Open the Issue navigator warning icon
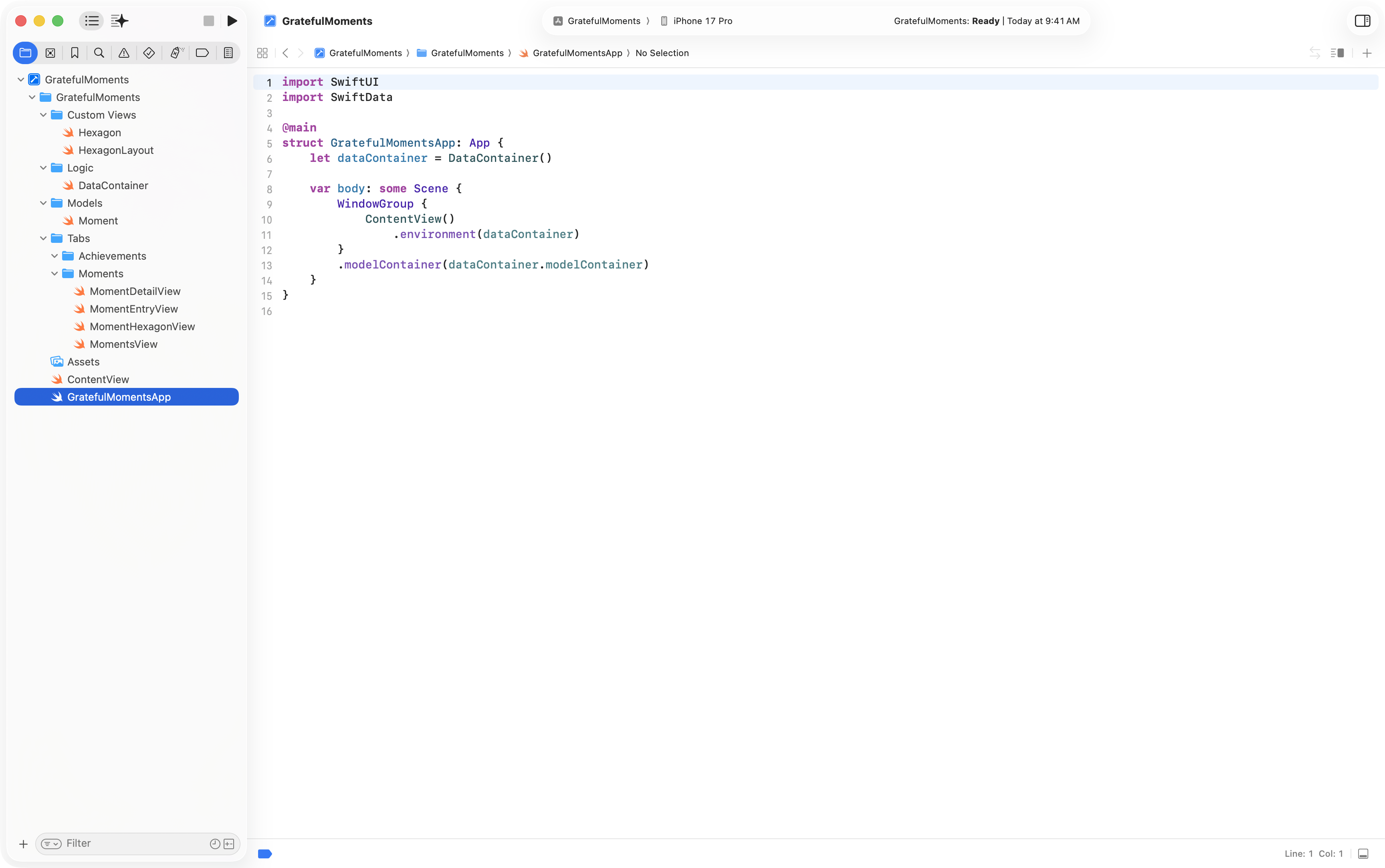Screen dimensions: 1385x868 (124, 53)
